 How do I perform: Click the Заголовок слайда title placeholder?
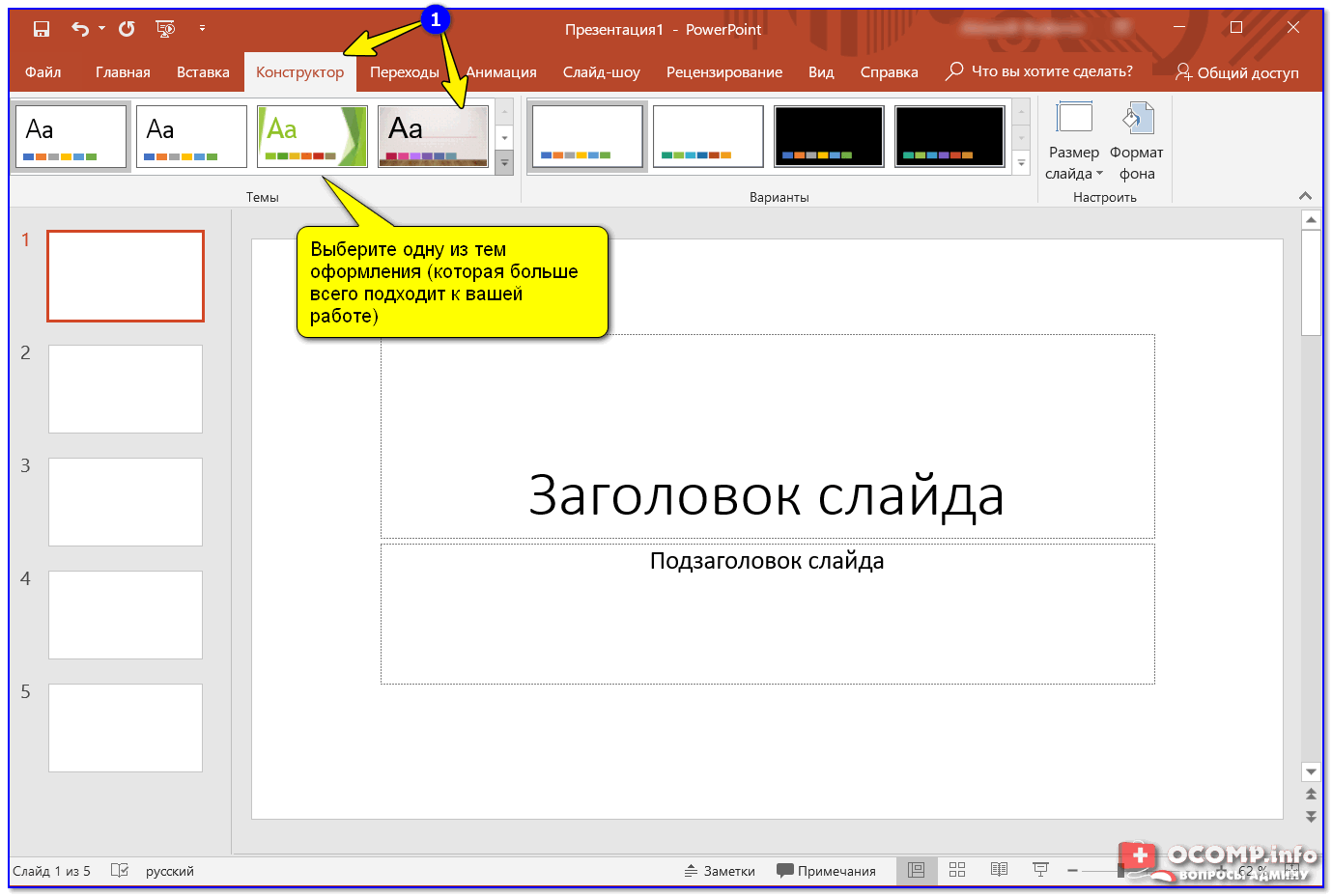click(768, 436)
